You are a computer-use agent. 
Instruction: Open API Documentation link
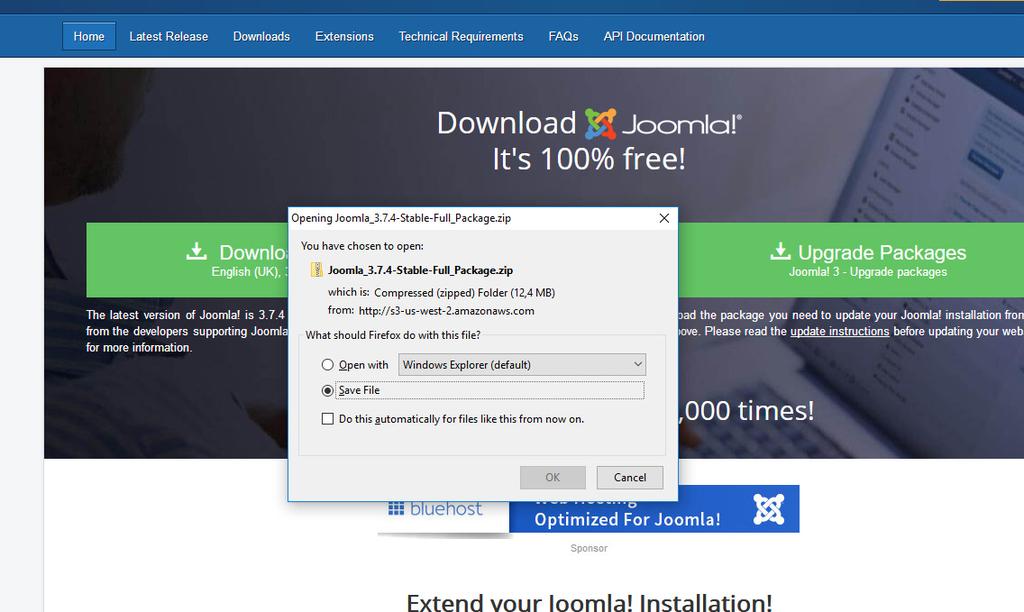pos(654,37)
